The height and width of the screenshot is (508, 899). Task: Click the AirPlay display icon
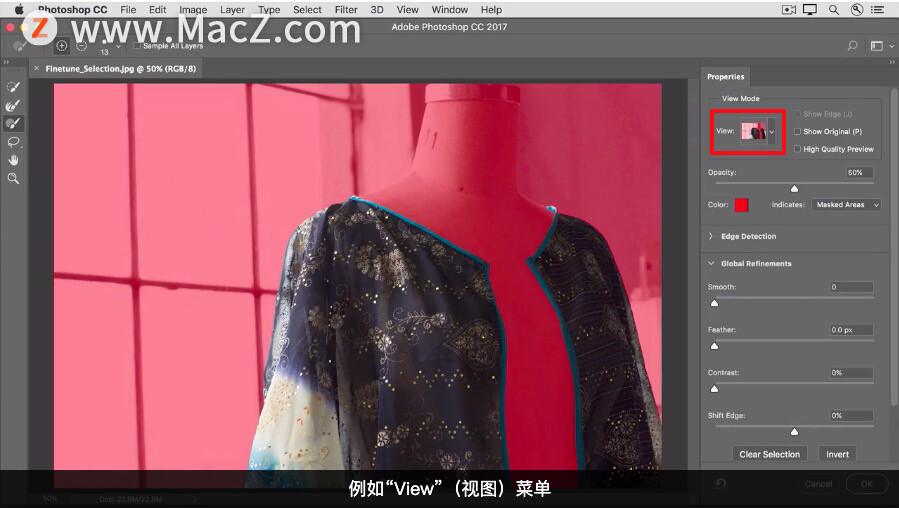tap(810, 9)
